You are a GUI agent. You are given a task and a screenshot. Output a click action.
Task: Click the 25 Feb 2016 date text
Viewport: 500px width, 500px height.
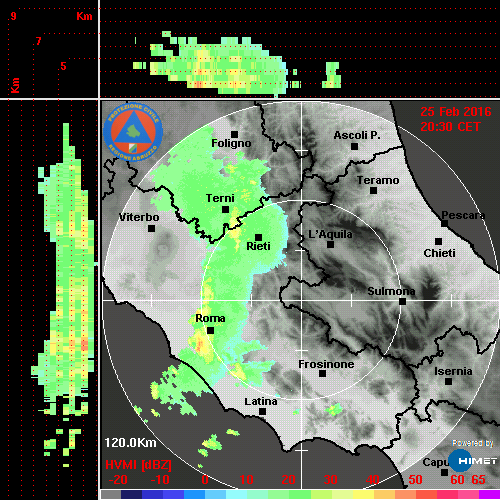tap(456, 112)
